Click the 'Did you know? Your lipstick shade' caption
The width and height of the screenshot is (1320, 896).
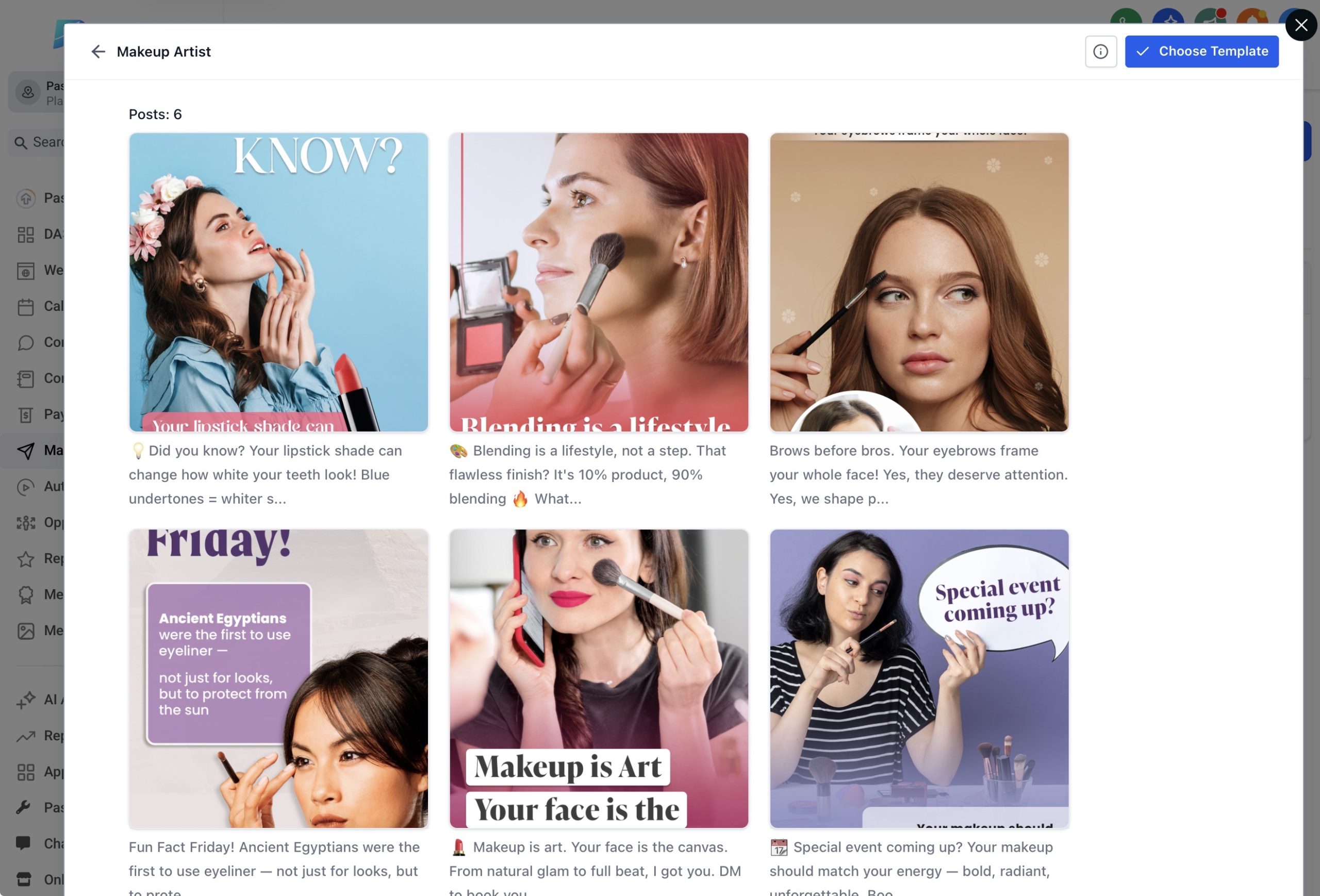[265, 475]
